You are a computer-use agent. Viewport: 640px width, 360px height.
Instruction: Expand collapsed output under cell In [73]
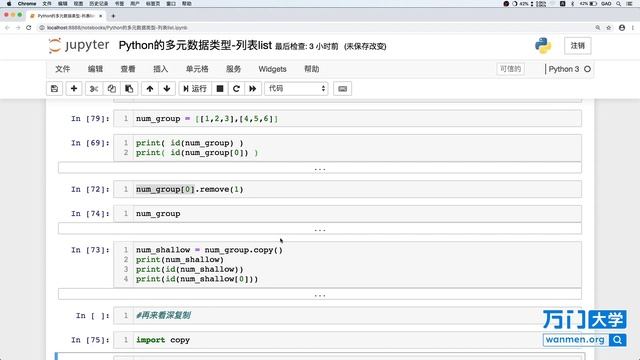pos(320,294)
